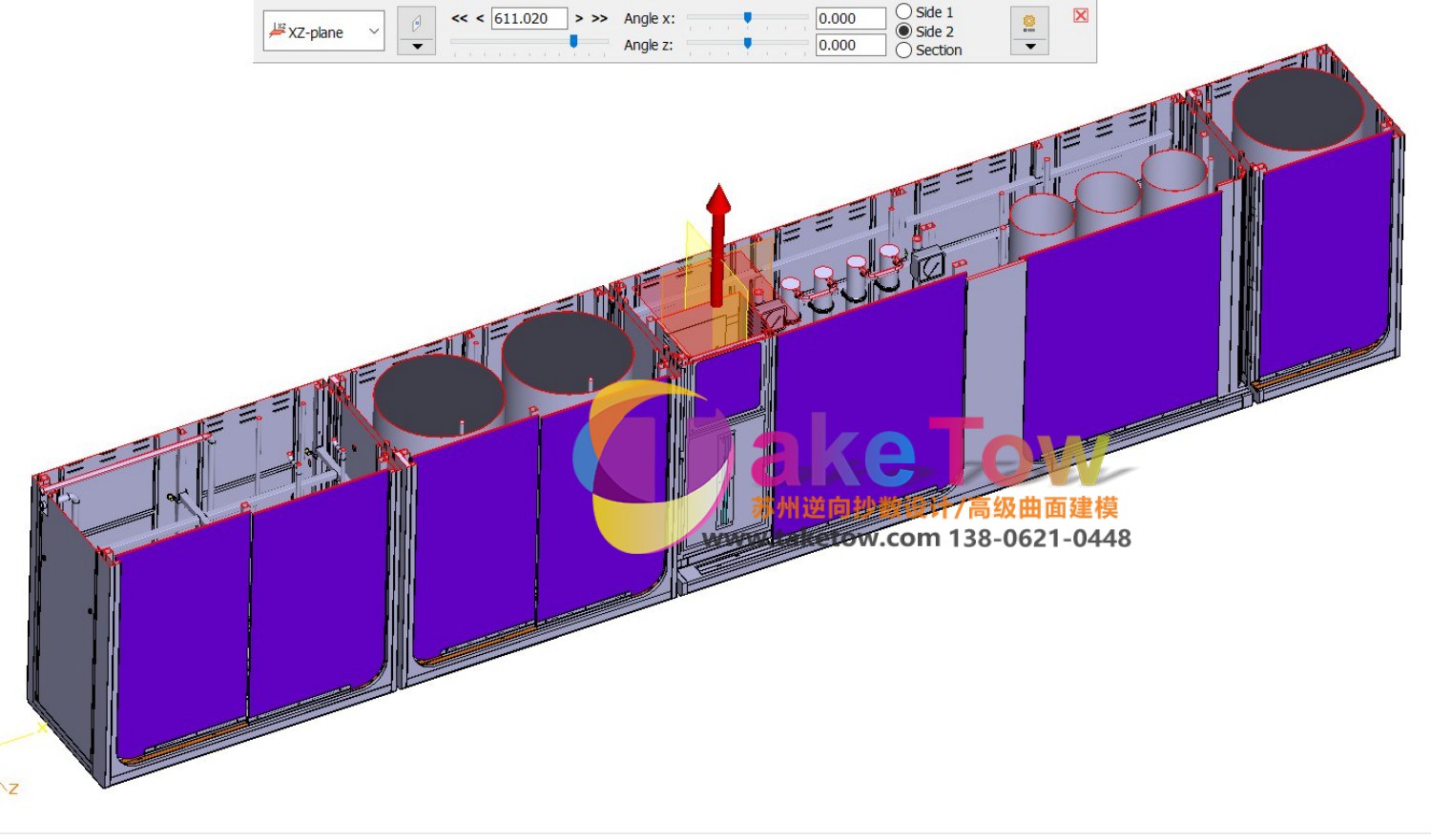1431x840 pixels.
Task: Select the Side 1 radio button
Action: (x=904, y=11)
